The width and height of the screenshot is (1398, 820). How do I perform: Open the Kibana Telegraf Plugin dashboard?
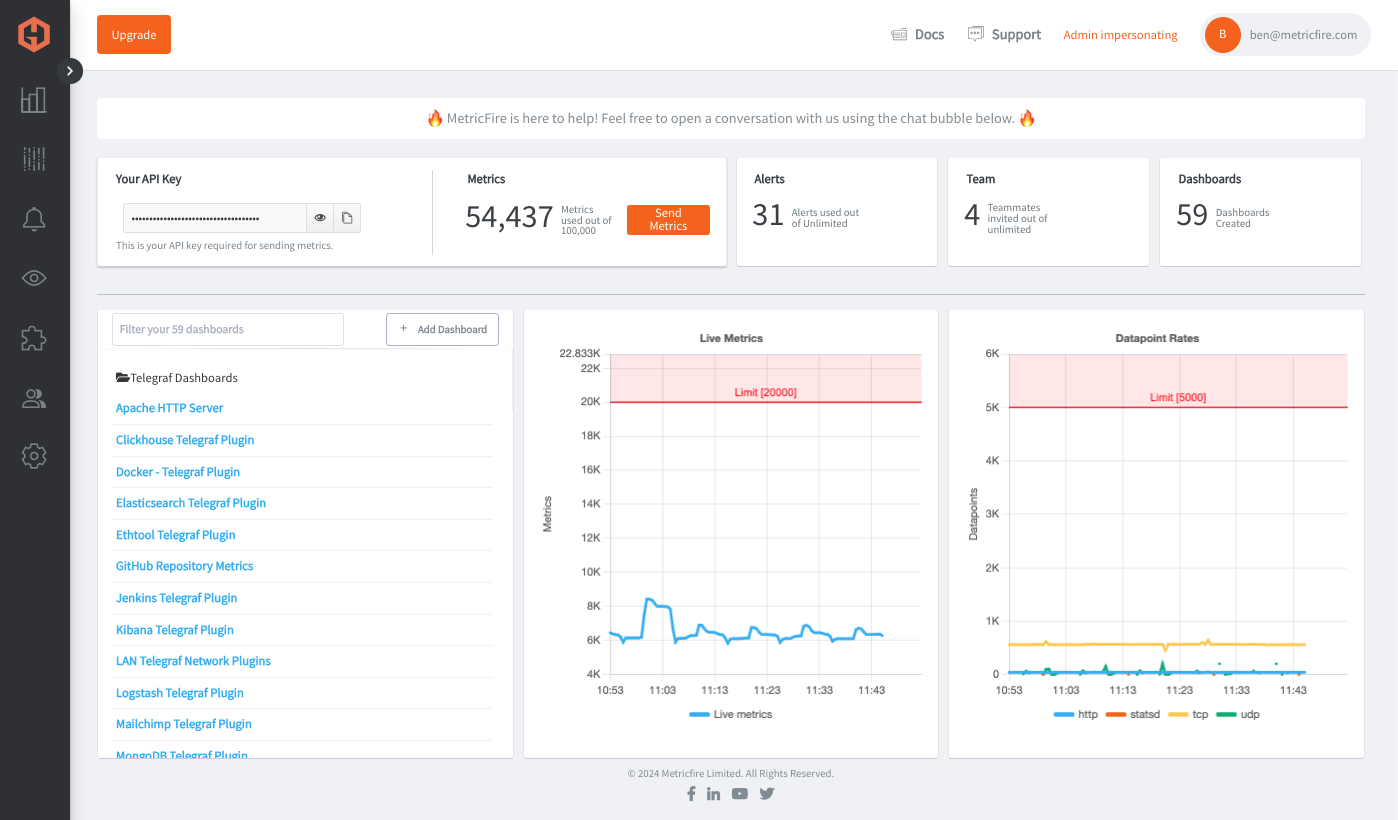175,630
